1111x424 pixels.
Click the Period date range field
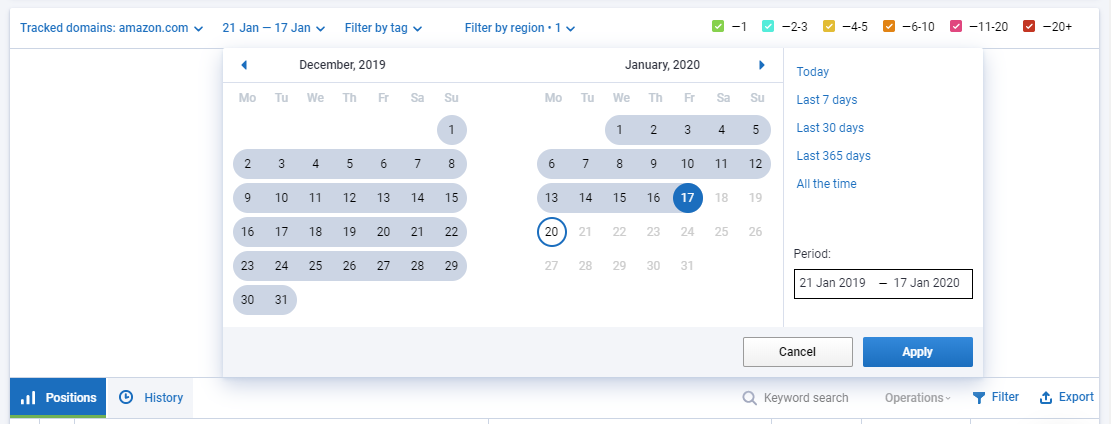coord(883,284)
